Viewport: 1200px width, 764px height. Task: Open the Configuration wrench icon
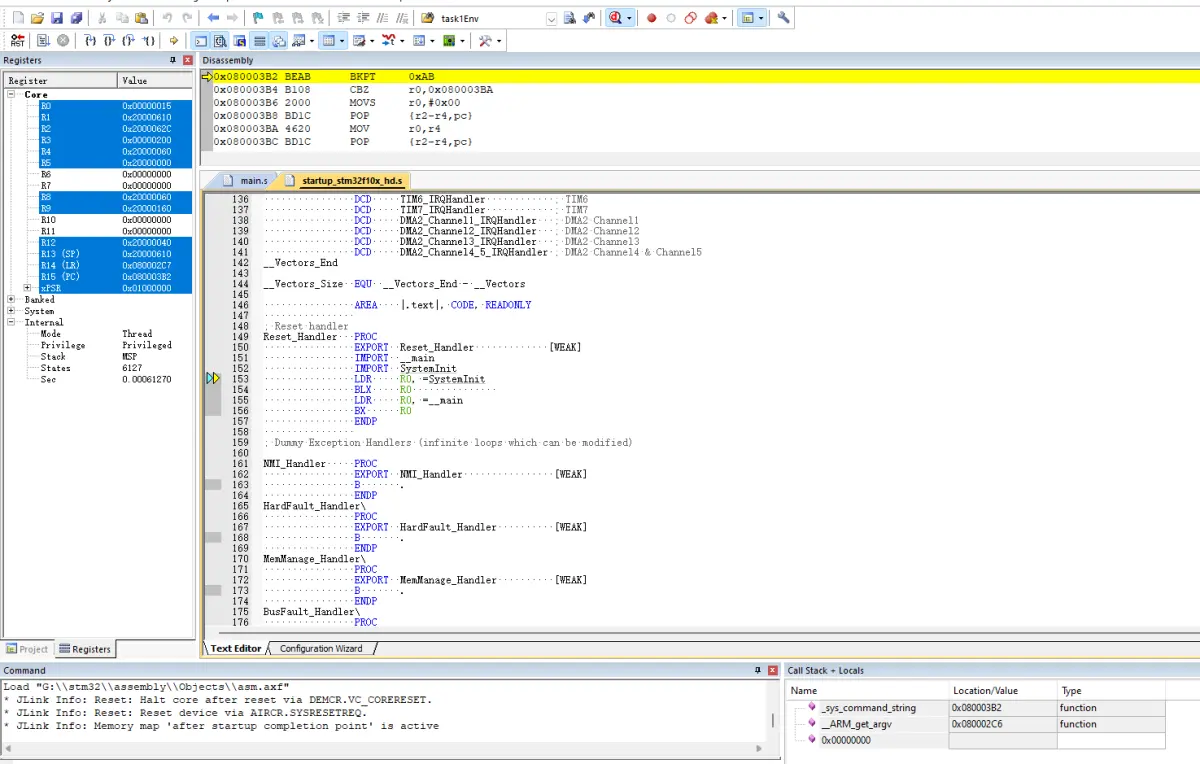point(783,18)
